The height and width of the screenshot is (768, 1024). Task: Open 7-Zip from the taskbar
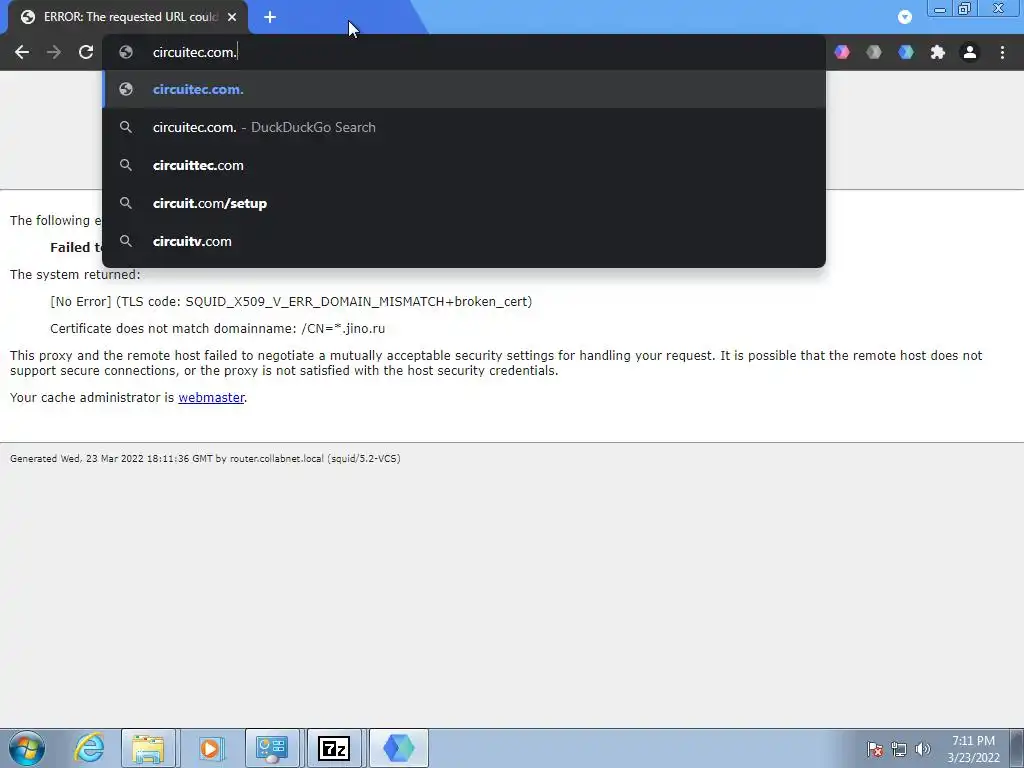point(334,748)
